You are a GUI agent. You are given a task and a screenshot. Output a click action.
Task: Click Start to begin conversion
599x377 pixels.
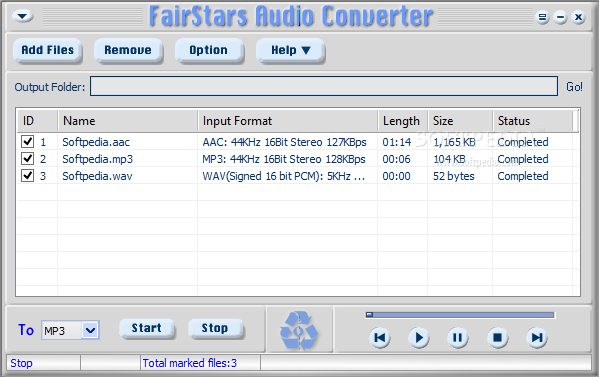pos(147,328)
